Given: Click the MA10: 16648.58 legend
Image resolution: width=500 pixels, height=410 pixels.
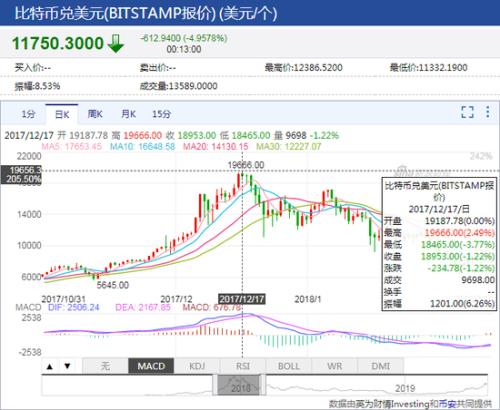Looking at the screenshot, I should [x=142, y=146].
